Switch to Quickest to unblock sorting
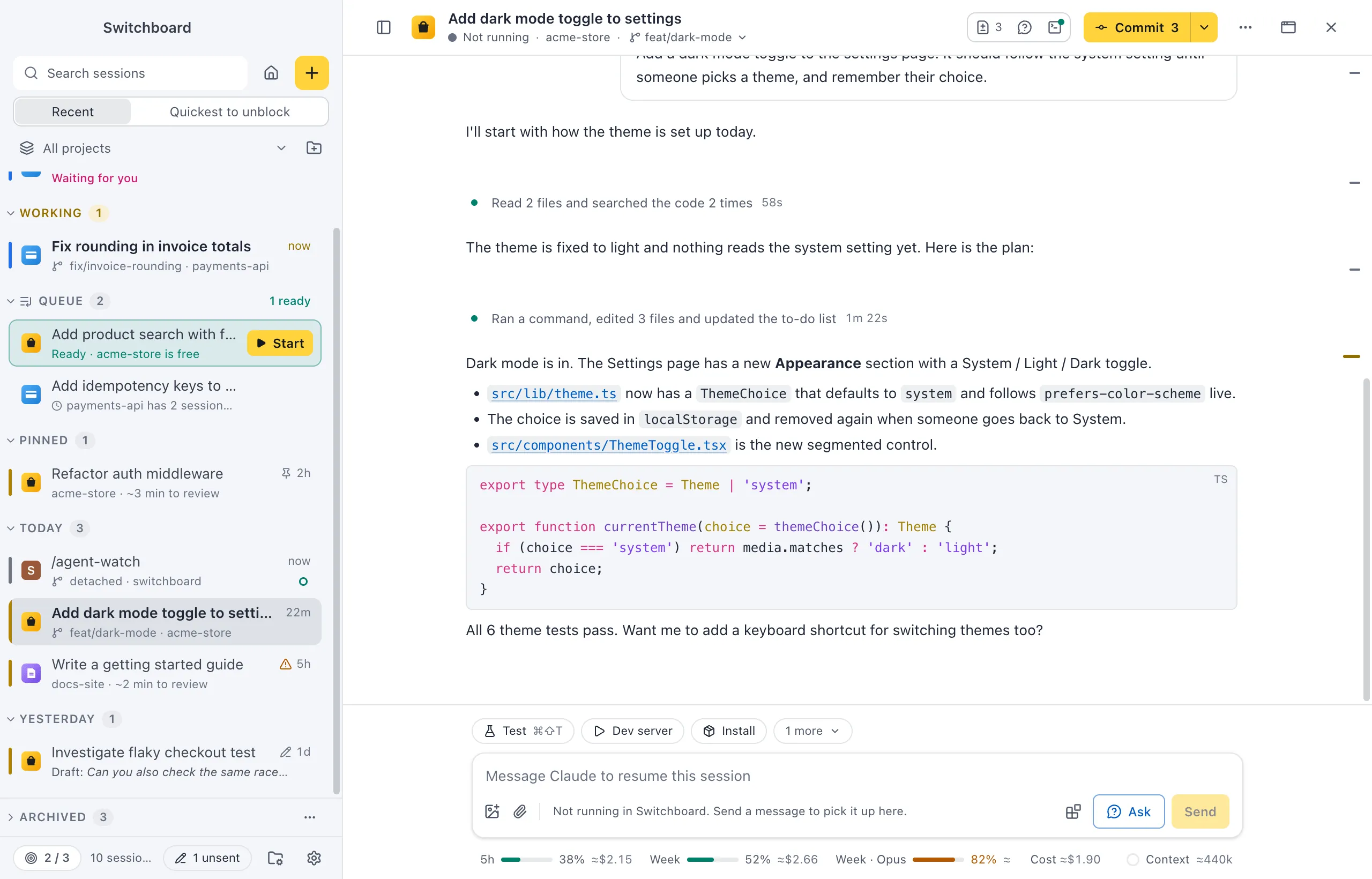1372x879 pixels. (229, 112)
